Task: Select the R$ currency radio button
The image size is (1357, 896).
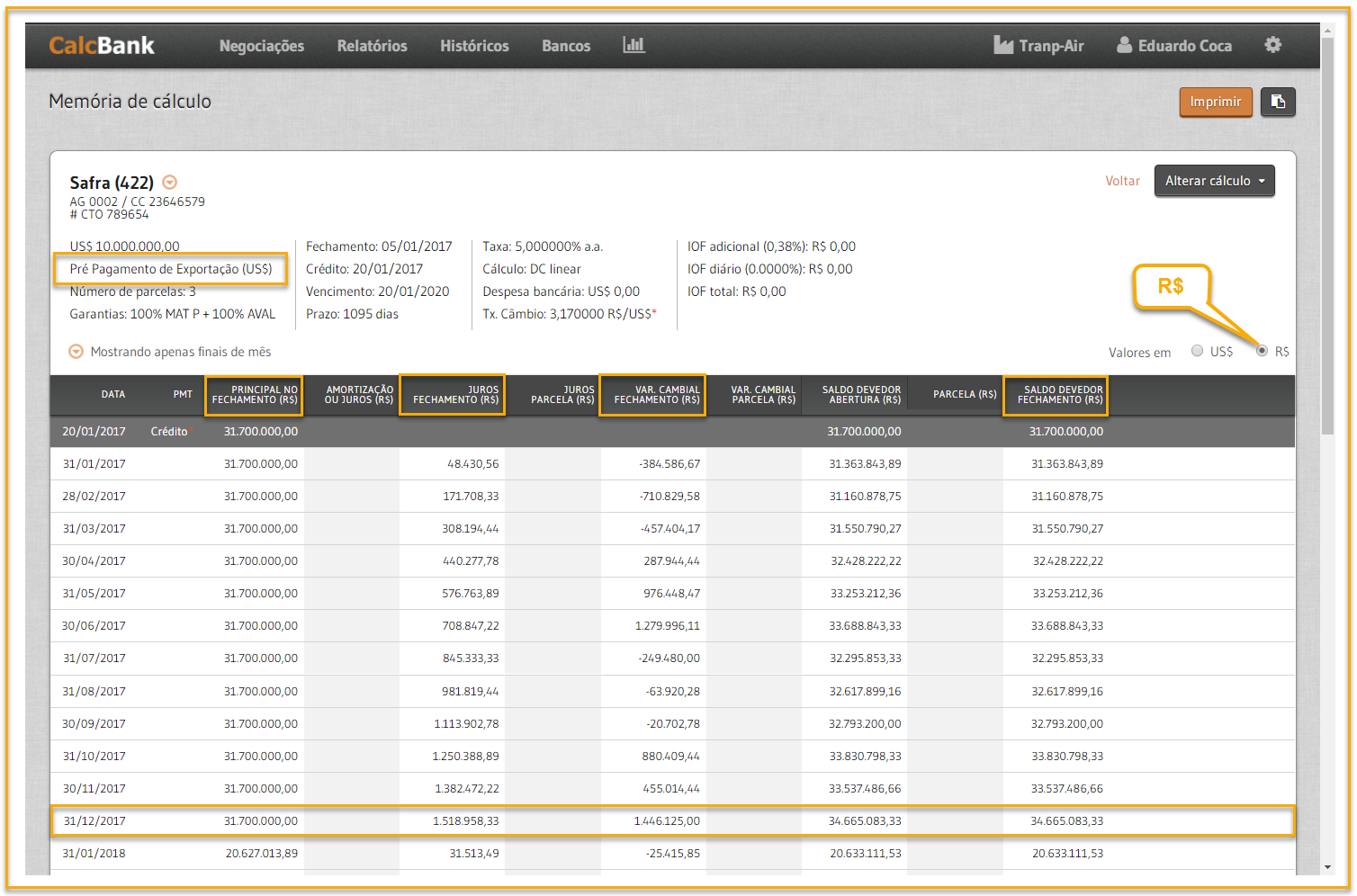Action: pyautogui.click(x=1262, y=351)
